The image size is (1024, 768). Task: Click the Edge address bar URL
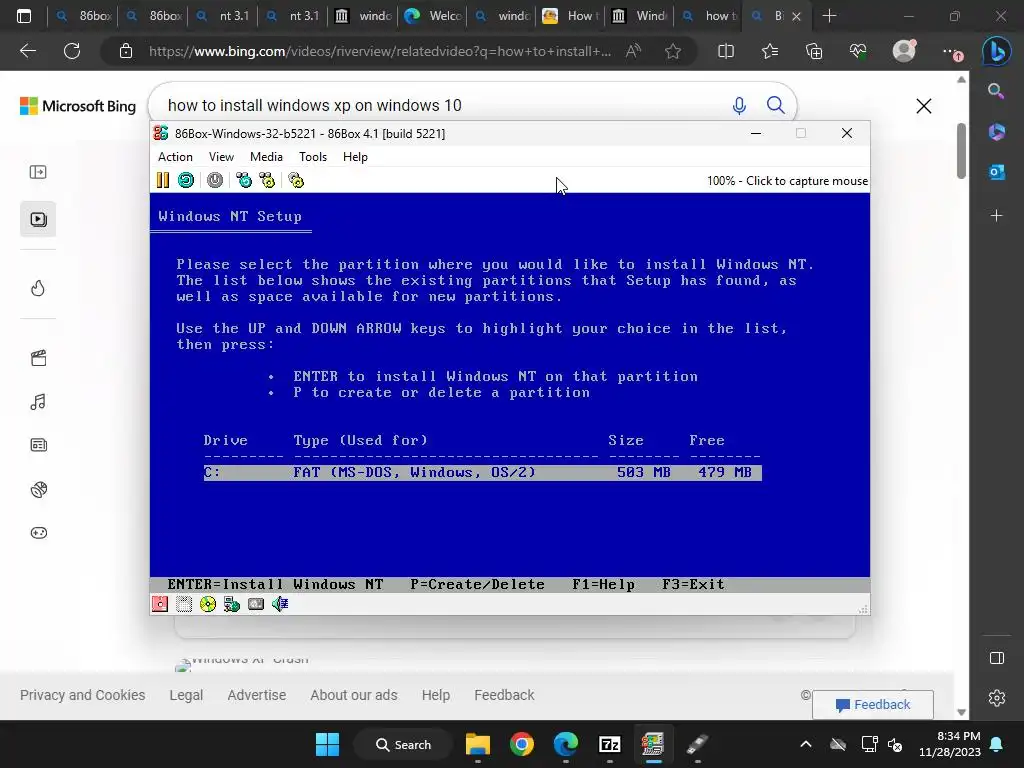click(379, 51)
